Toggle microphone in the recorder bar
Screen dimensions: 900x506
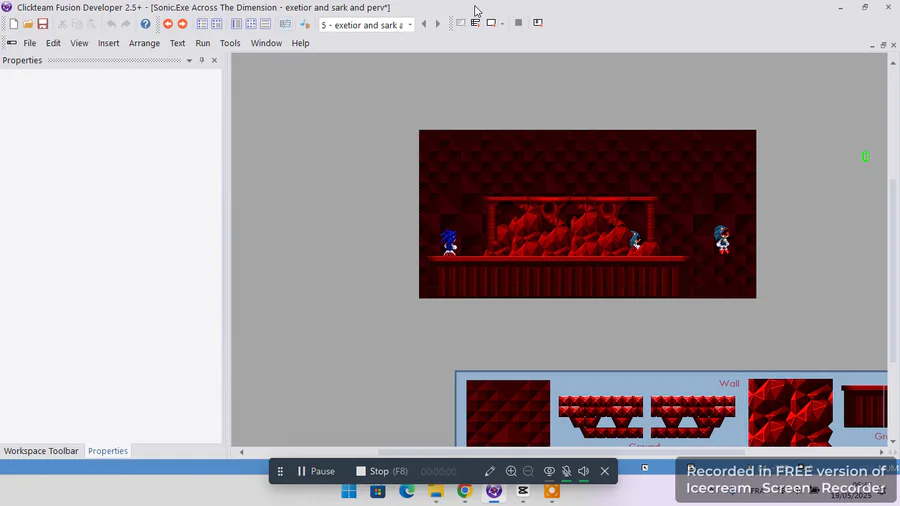coord(567,471)
